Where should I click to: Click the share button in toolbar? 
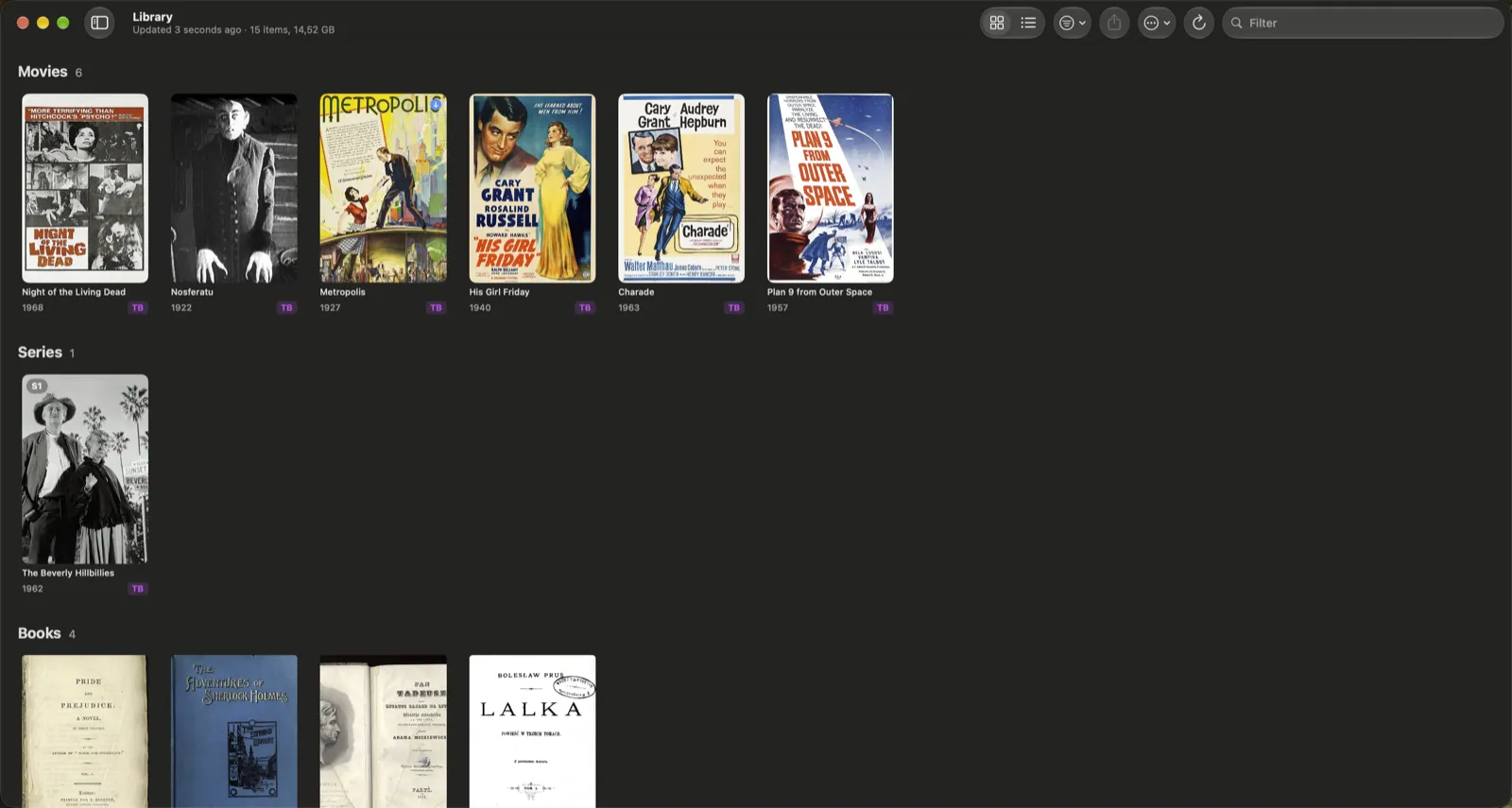(x=1114, y=23)
